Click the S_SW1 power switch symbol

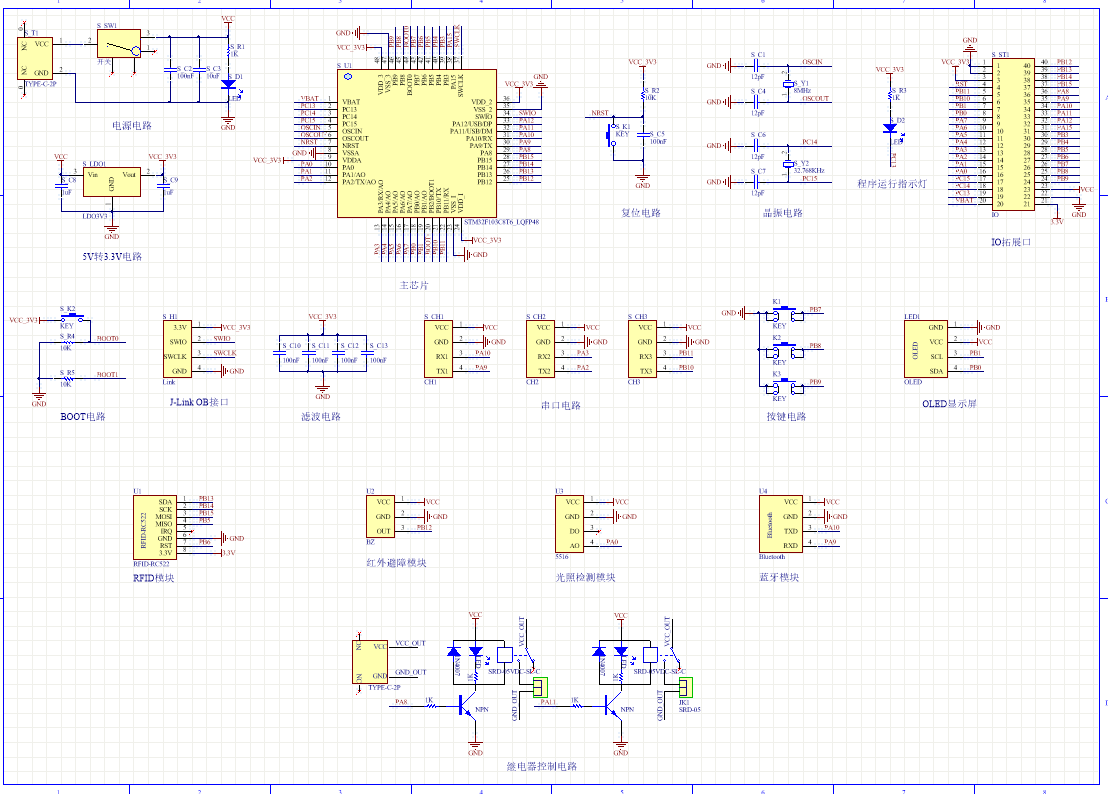point(119,44)
